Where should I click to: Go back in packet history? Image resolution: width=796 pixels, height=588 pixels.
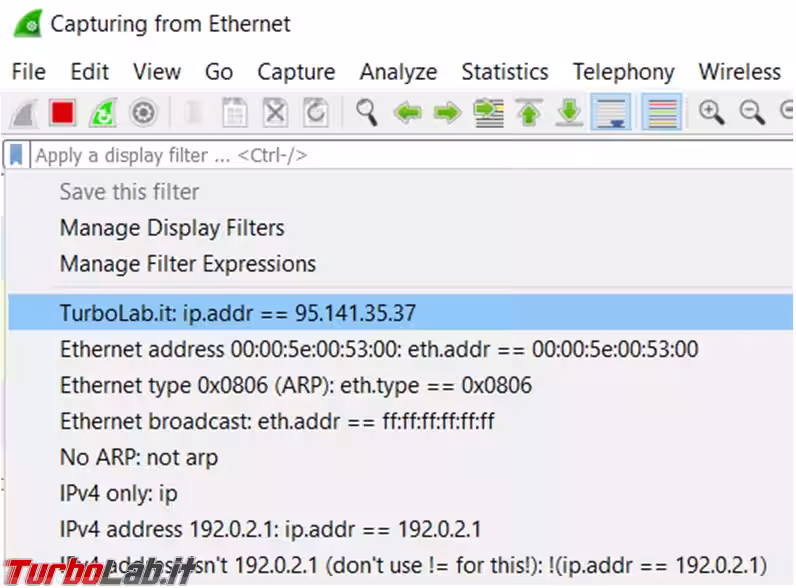(407, 113)
